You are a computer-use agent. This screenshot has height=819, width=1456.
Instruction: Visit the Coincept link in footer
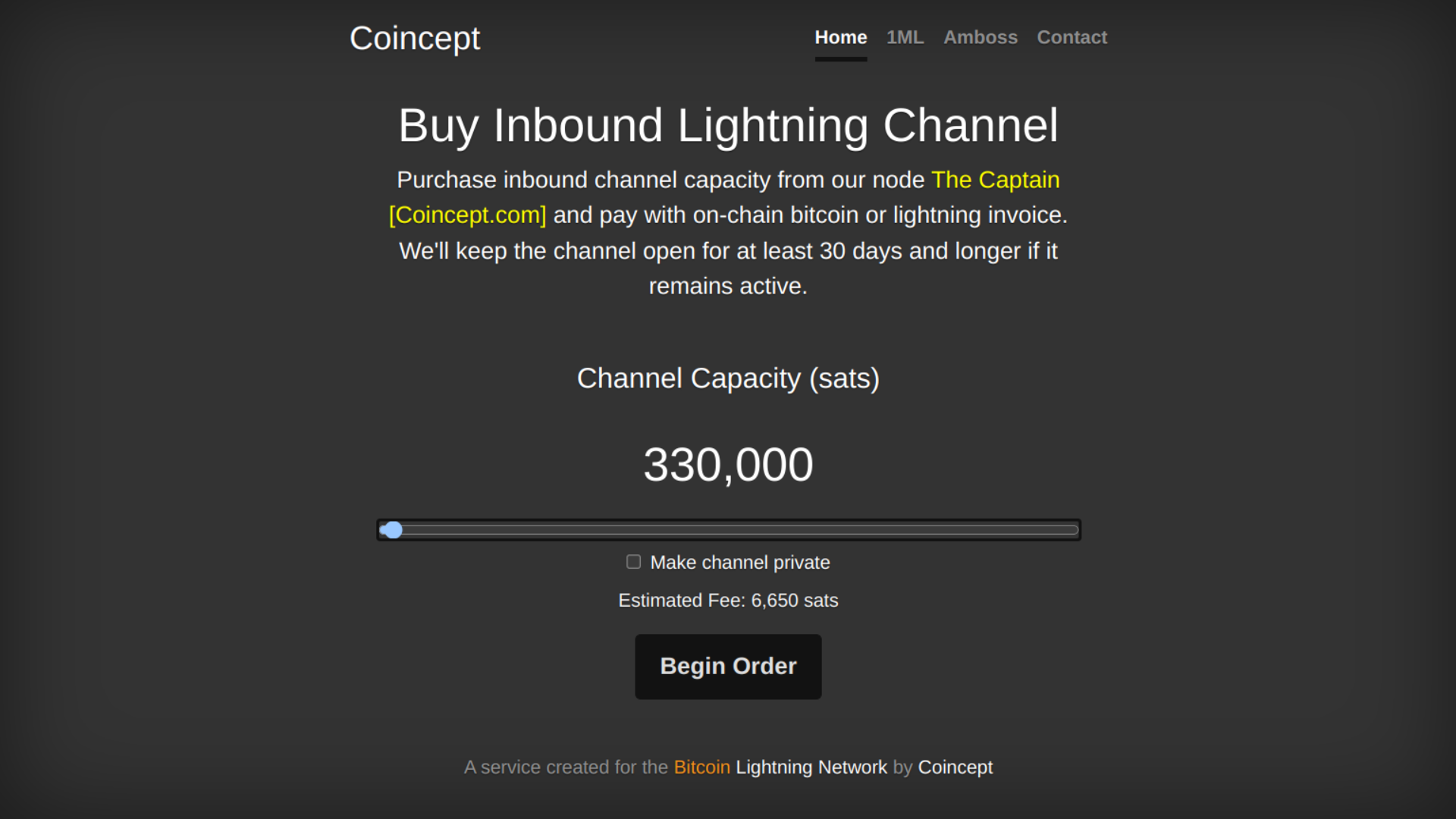955,767
